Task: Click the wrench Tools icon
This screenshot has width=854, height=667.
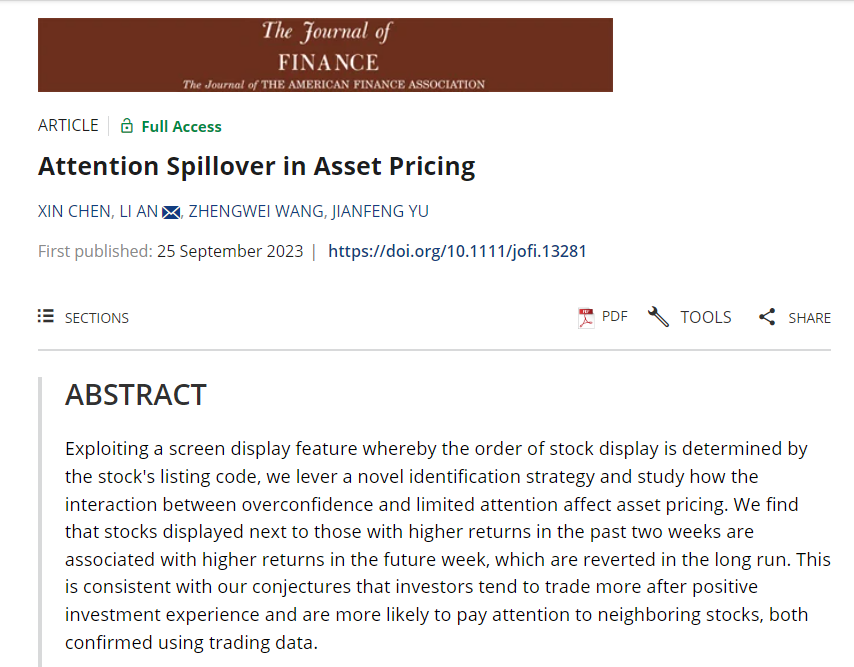Action: pyautogui.click(x=658, y=317)
